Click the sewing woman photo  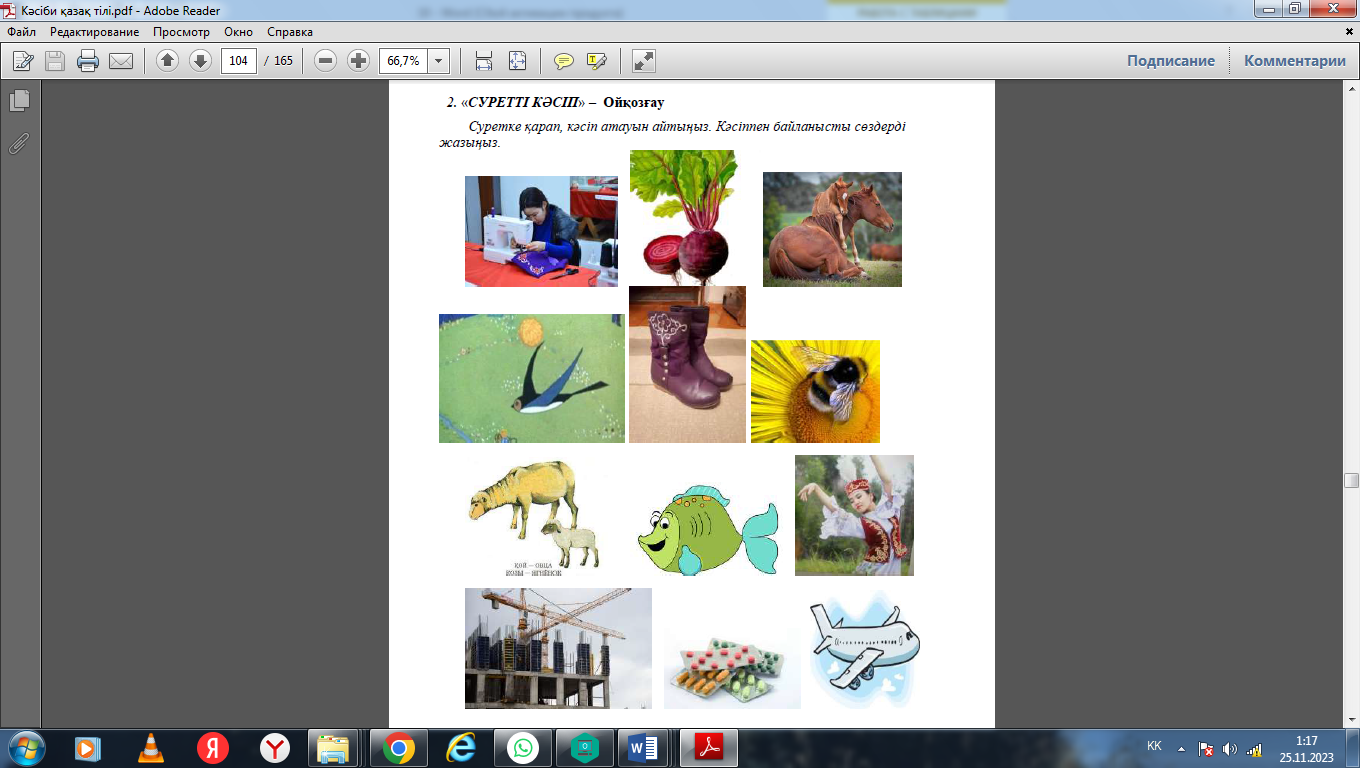[x=541, y=231]
